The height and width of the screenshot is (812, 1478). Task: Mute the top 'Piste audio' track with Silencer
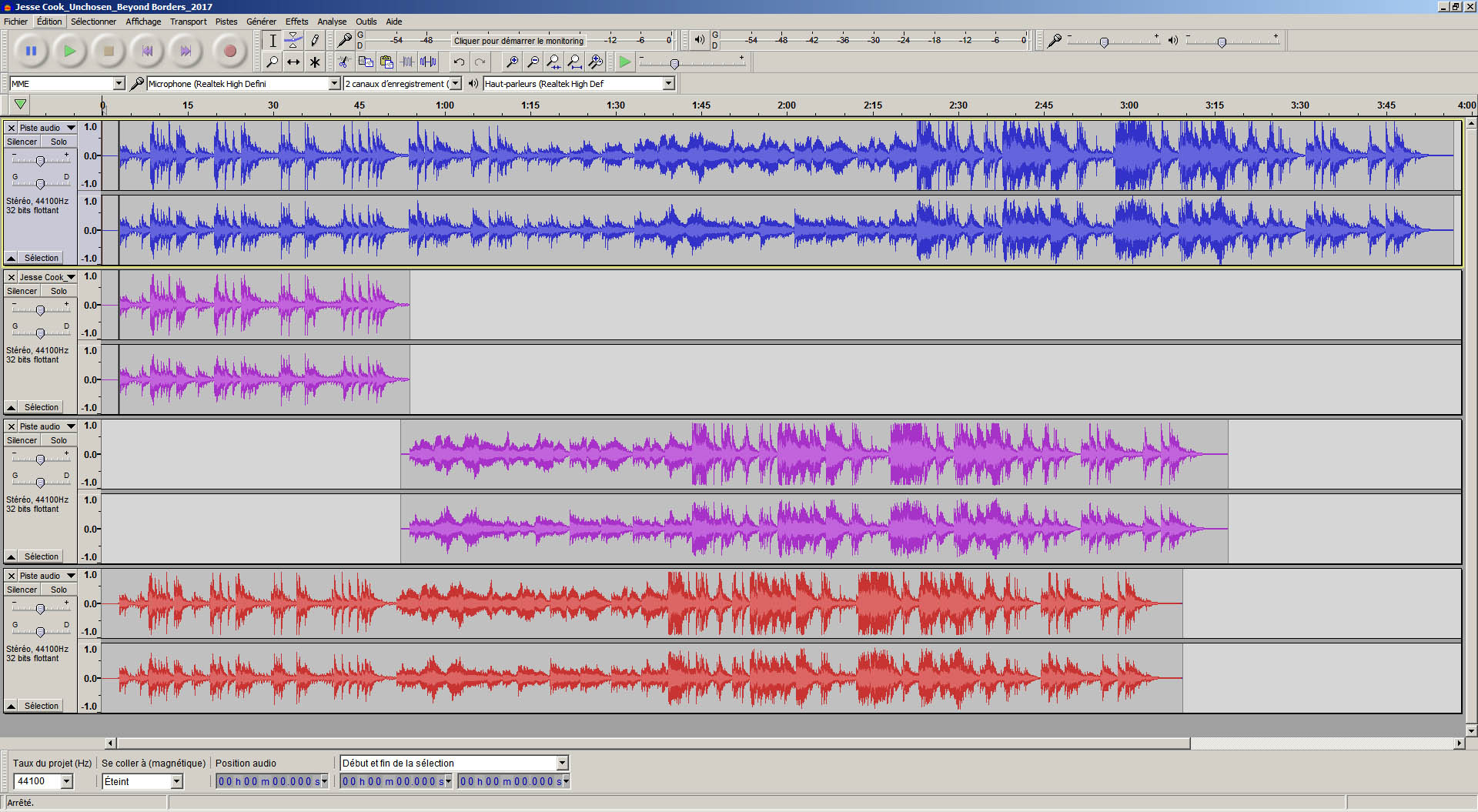coord(21,142)
